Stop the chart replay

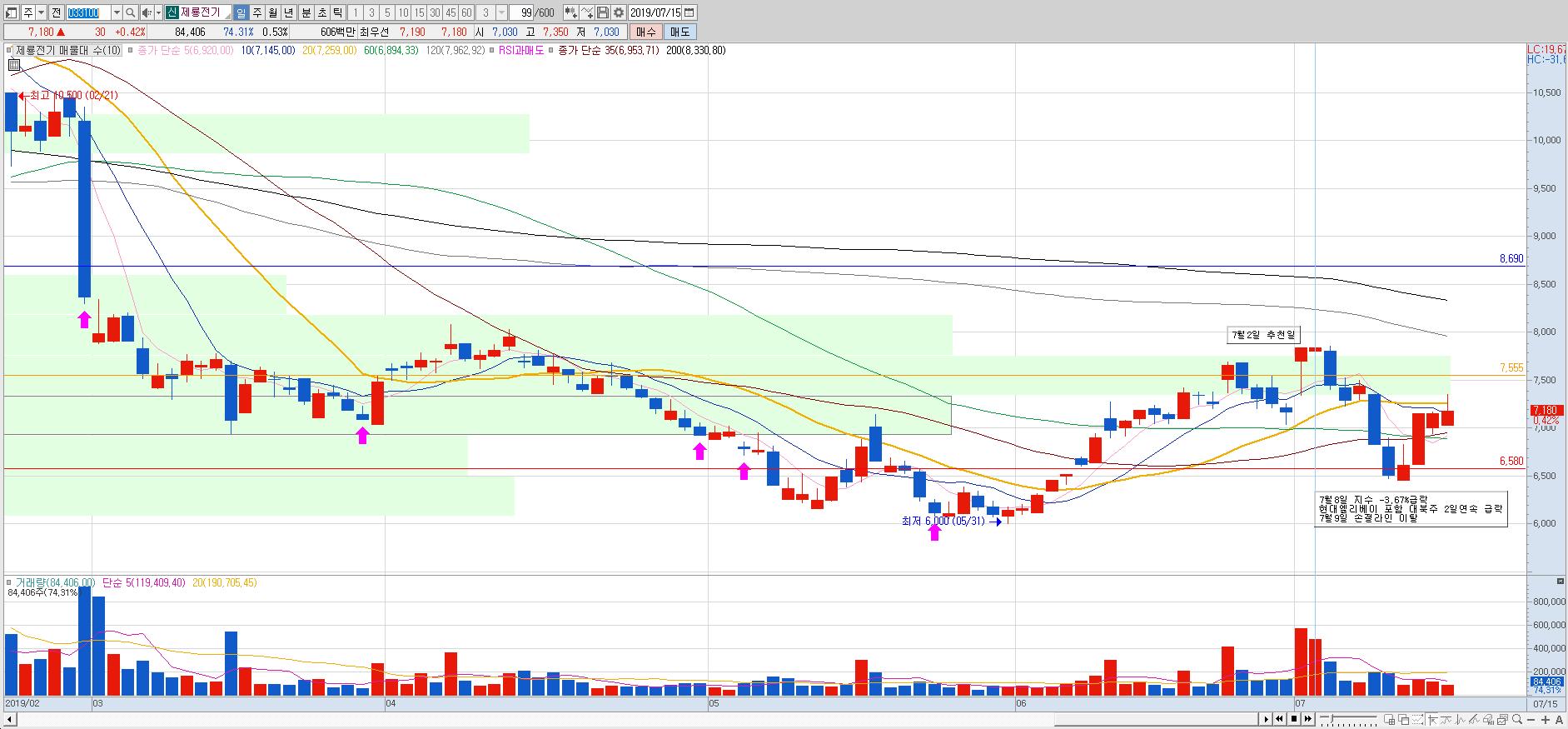(x=1294, y=719)
